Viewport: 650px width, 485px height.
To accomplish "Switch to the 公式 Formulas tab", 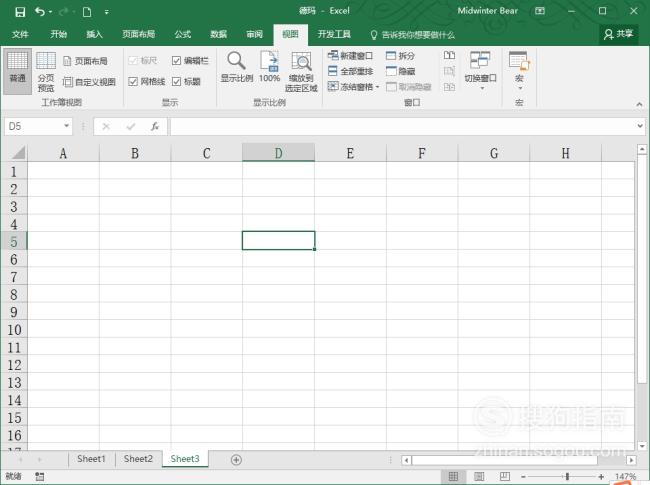I will 182,34.
